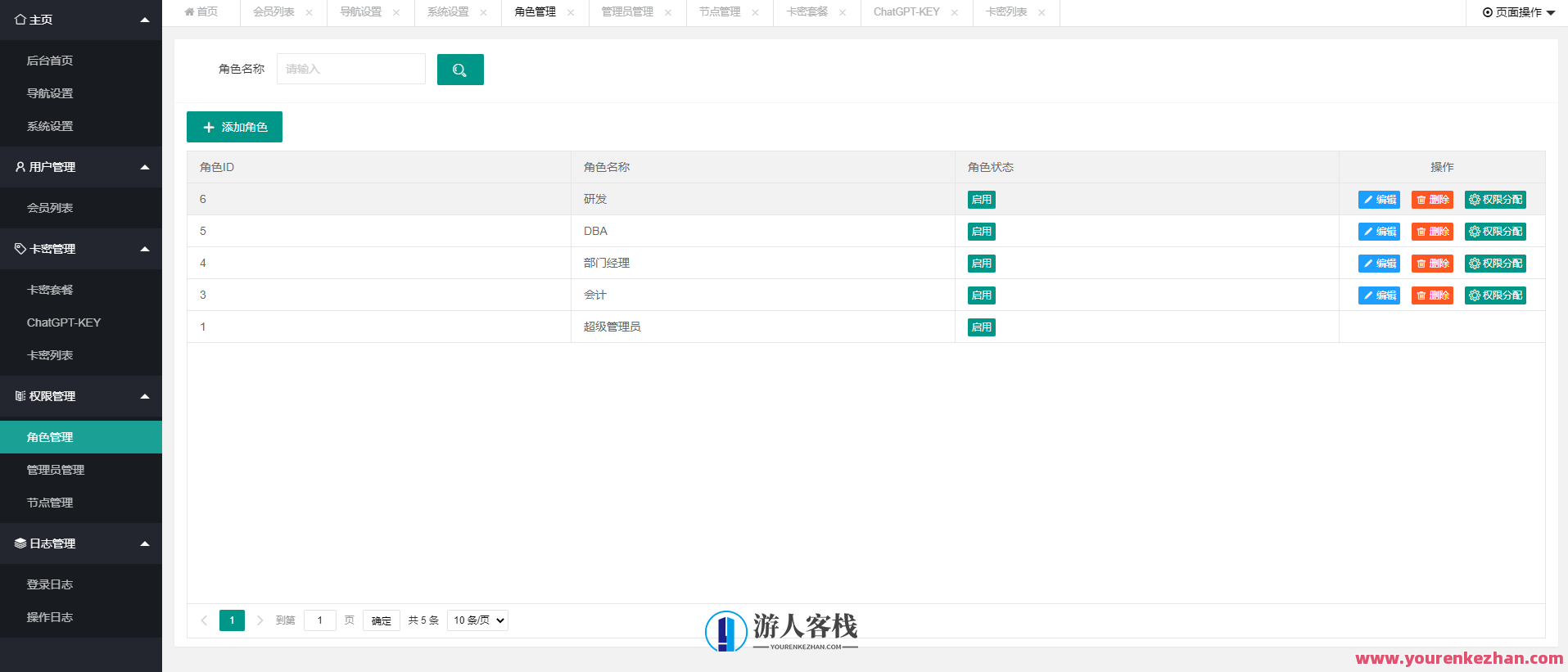Switch to the ChatGPT-KEY tab

pos(906,12)
